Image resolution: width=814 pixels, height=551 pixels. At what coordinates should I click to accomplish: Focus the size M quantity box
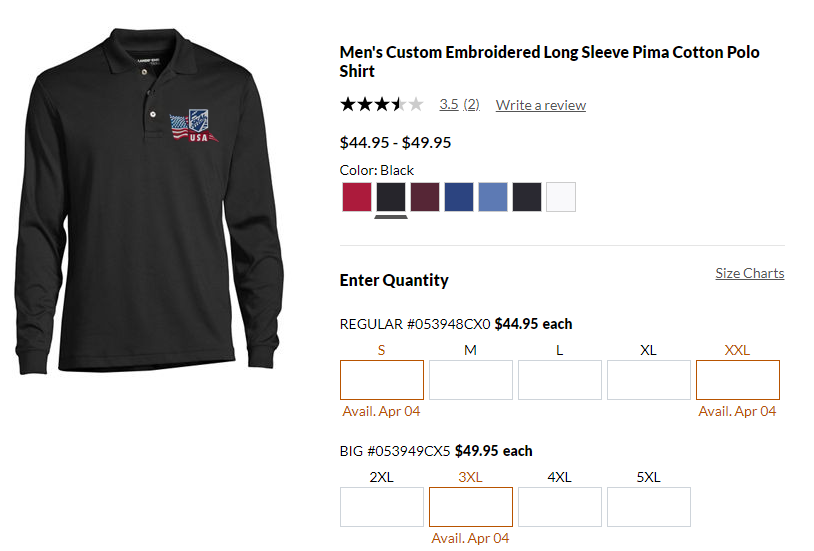pos(471,380)
